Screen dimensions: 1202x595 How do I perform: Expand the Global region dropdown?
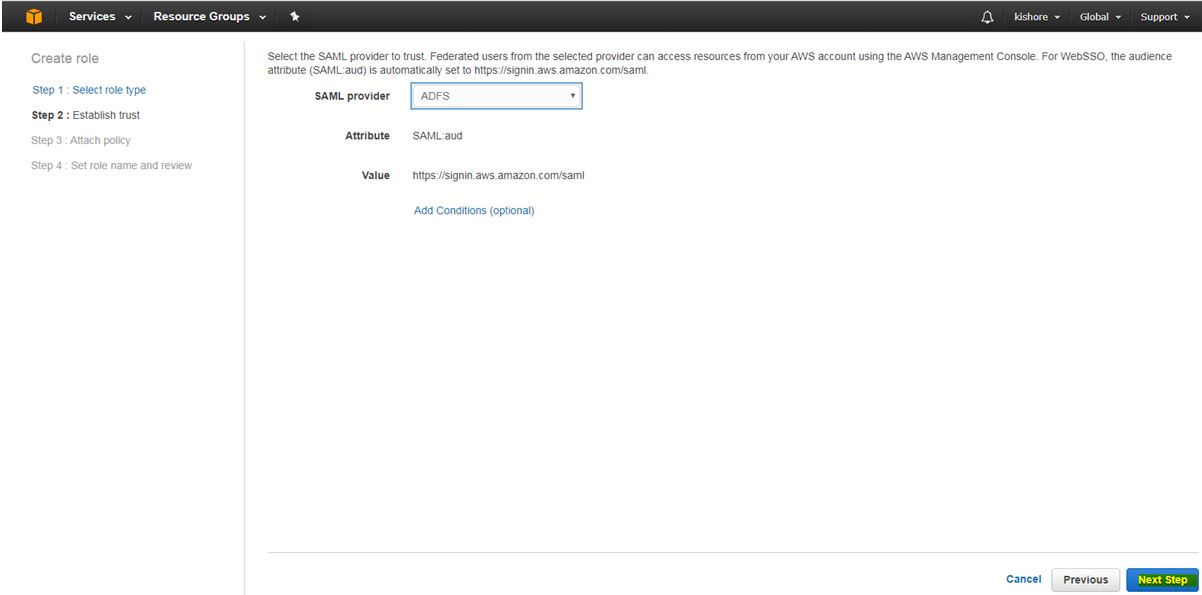1100,17
